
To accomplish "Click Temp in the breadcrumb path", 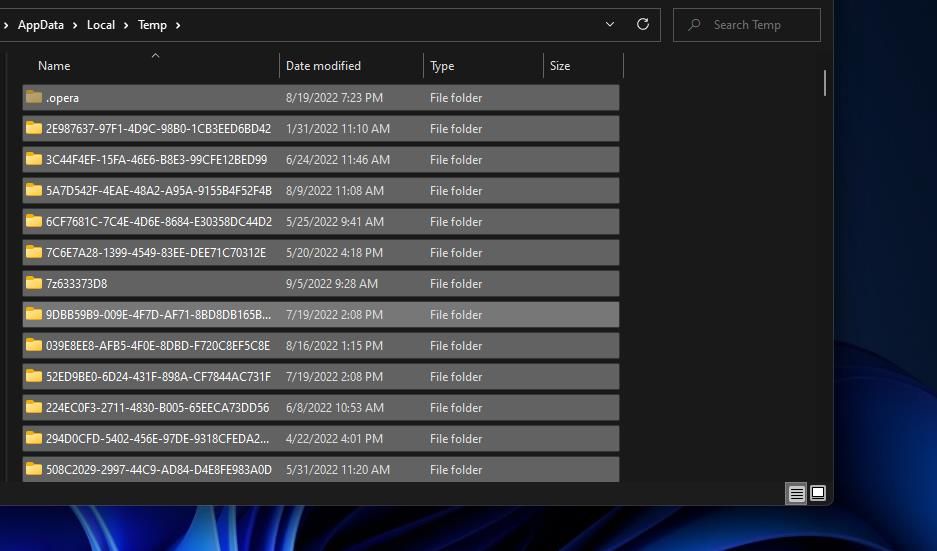I will 152,25.
